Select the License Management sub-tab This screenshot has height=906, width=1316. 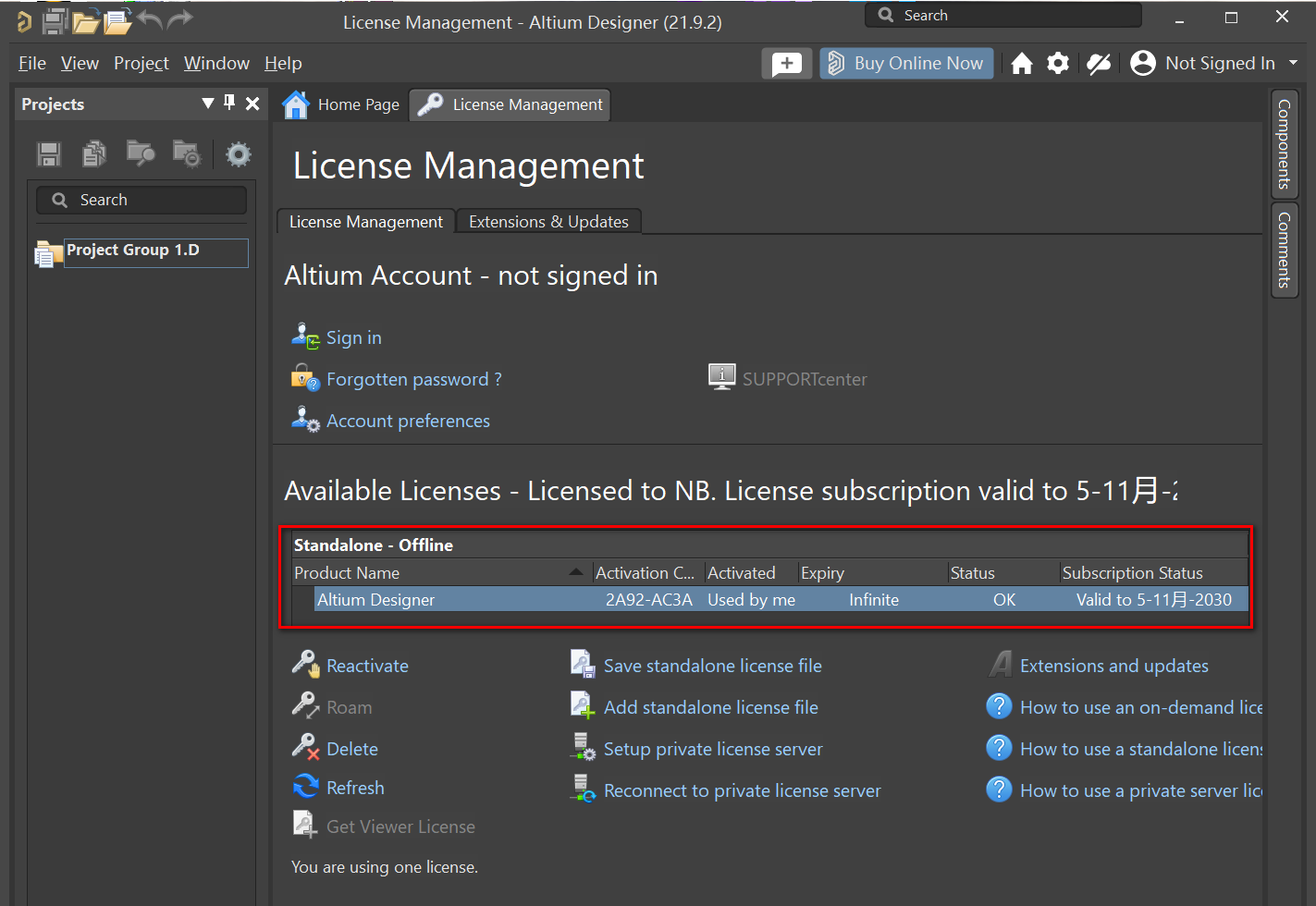point(366,222)
